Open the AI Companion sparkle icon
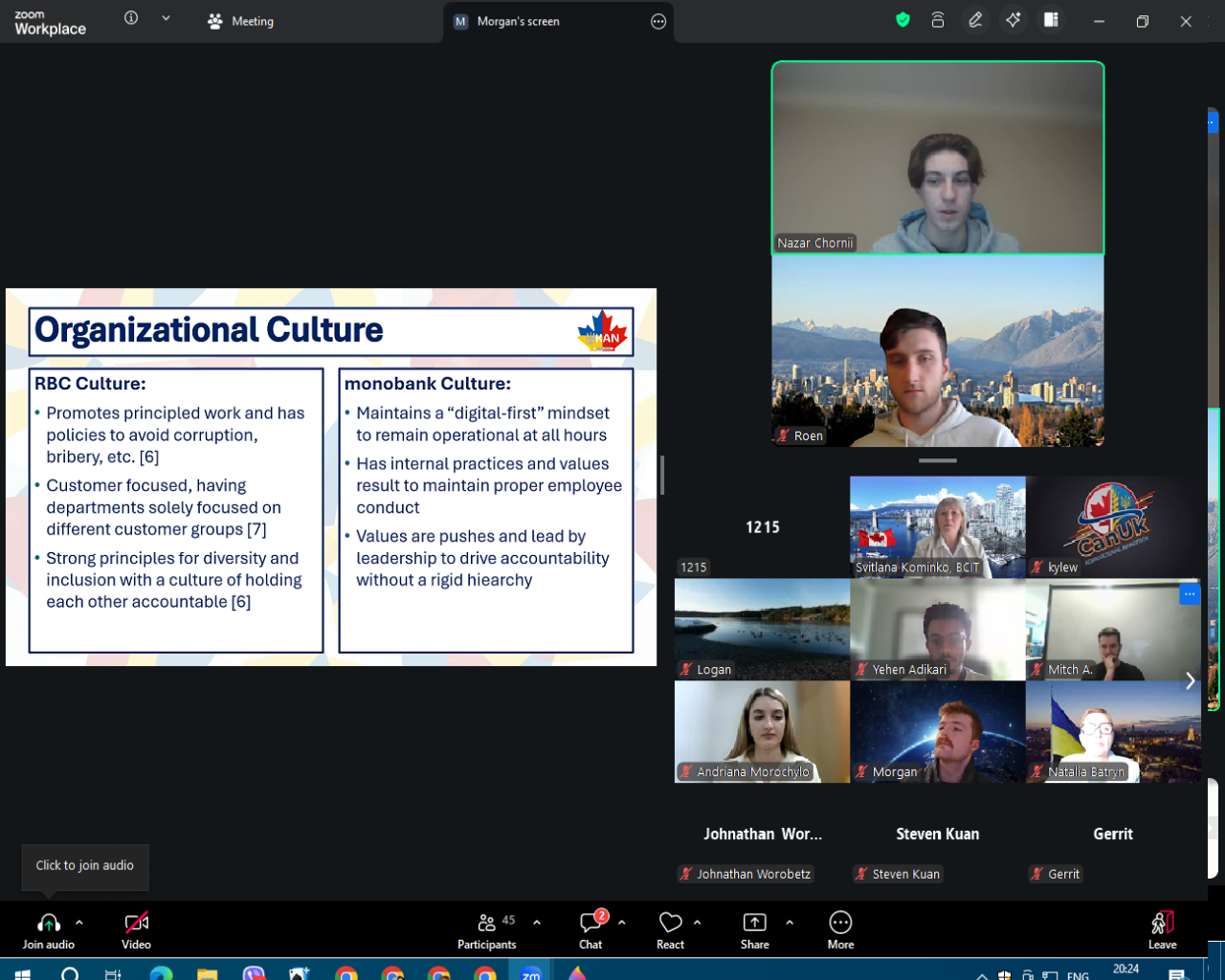1225x980 pixels. click(x=1013, y=20)
